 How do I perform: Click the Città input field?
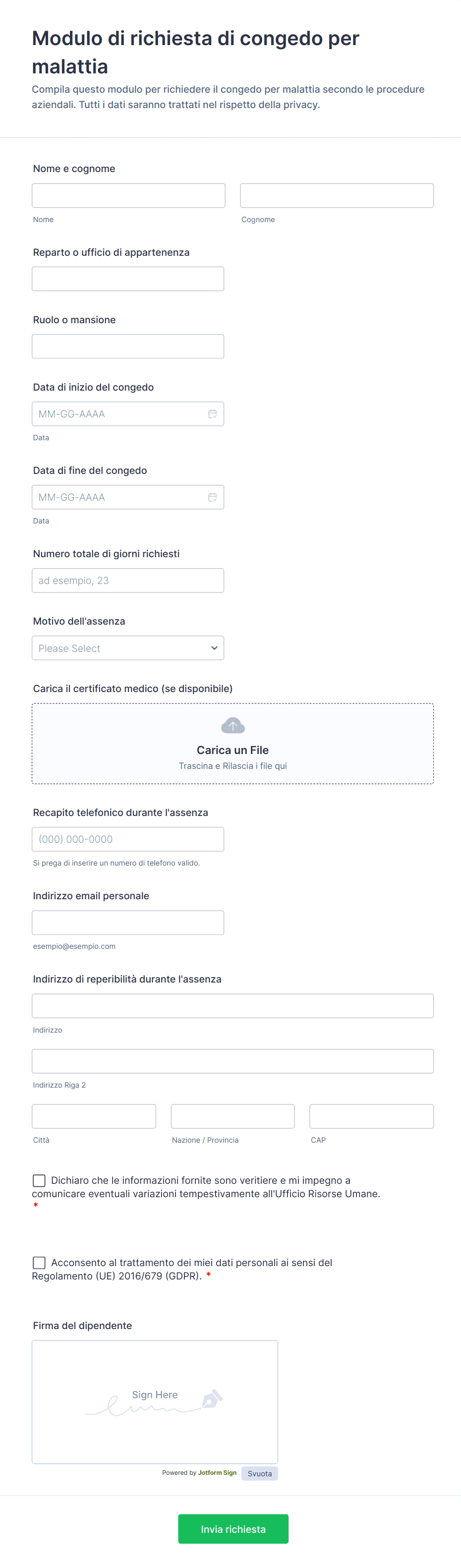[94, 1116]
